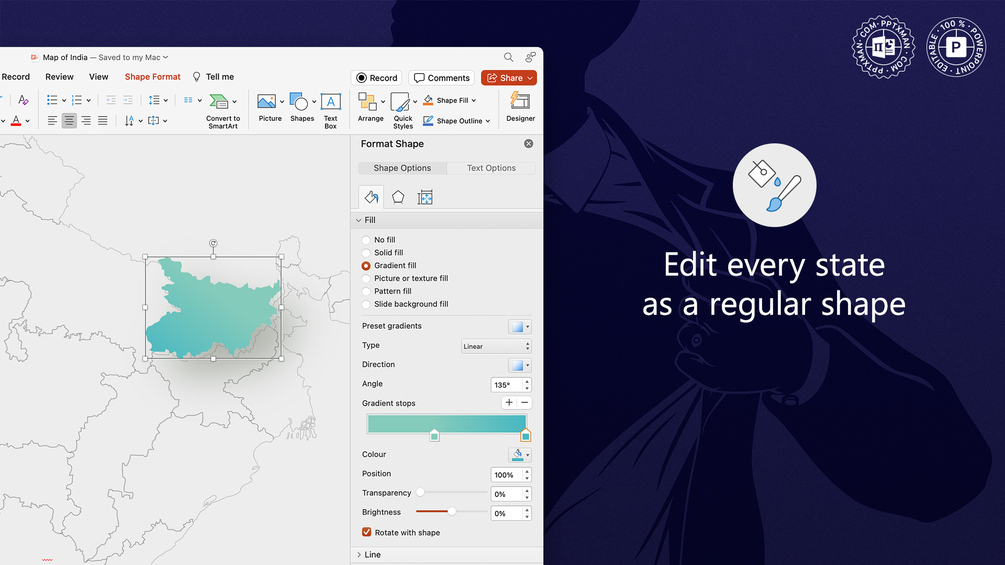
Task: Align text right
Action: pos(86,120)
